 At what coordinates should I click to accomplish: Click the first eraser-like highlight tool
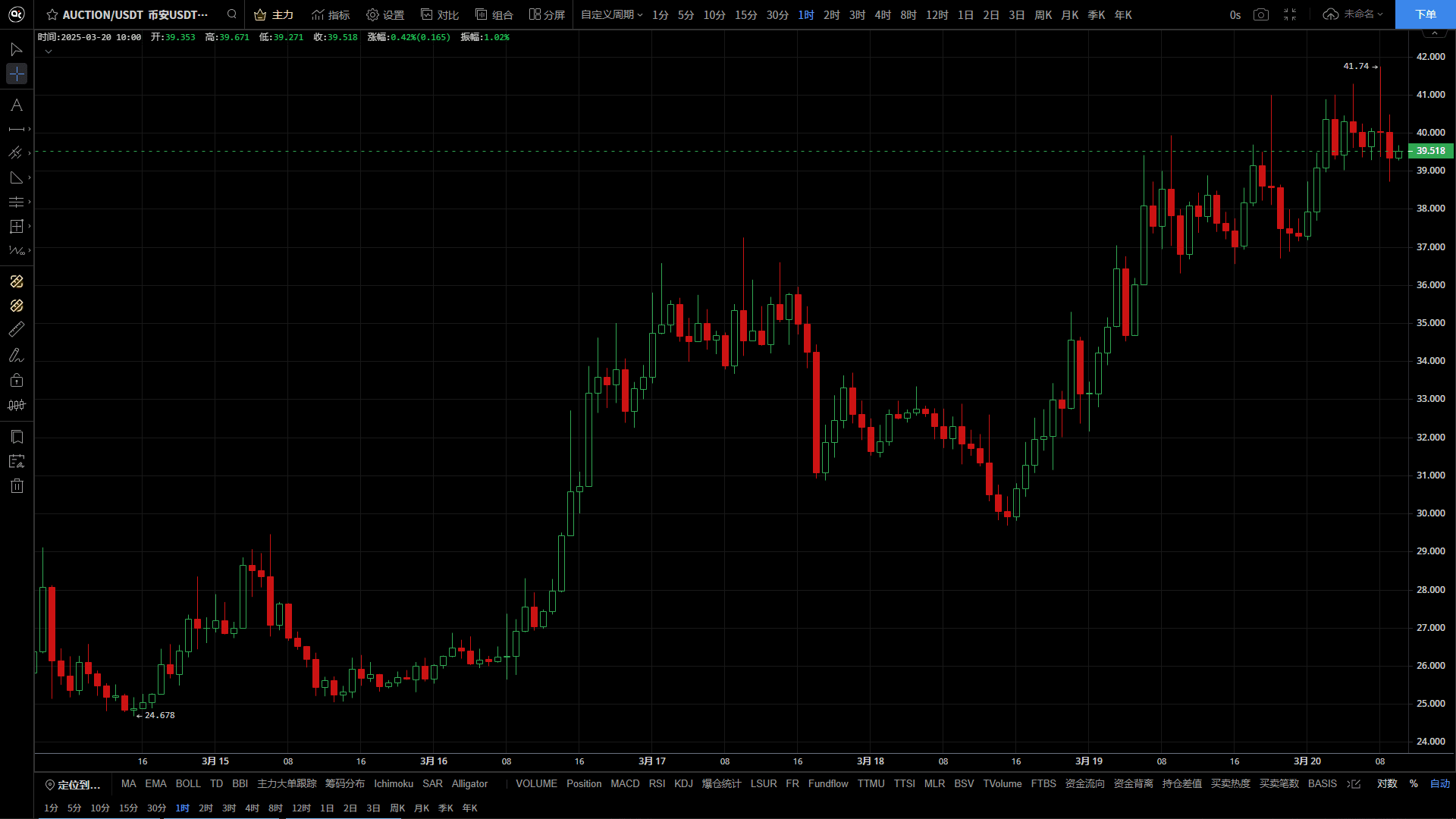pyautogui.click(x=16, y=281)
